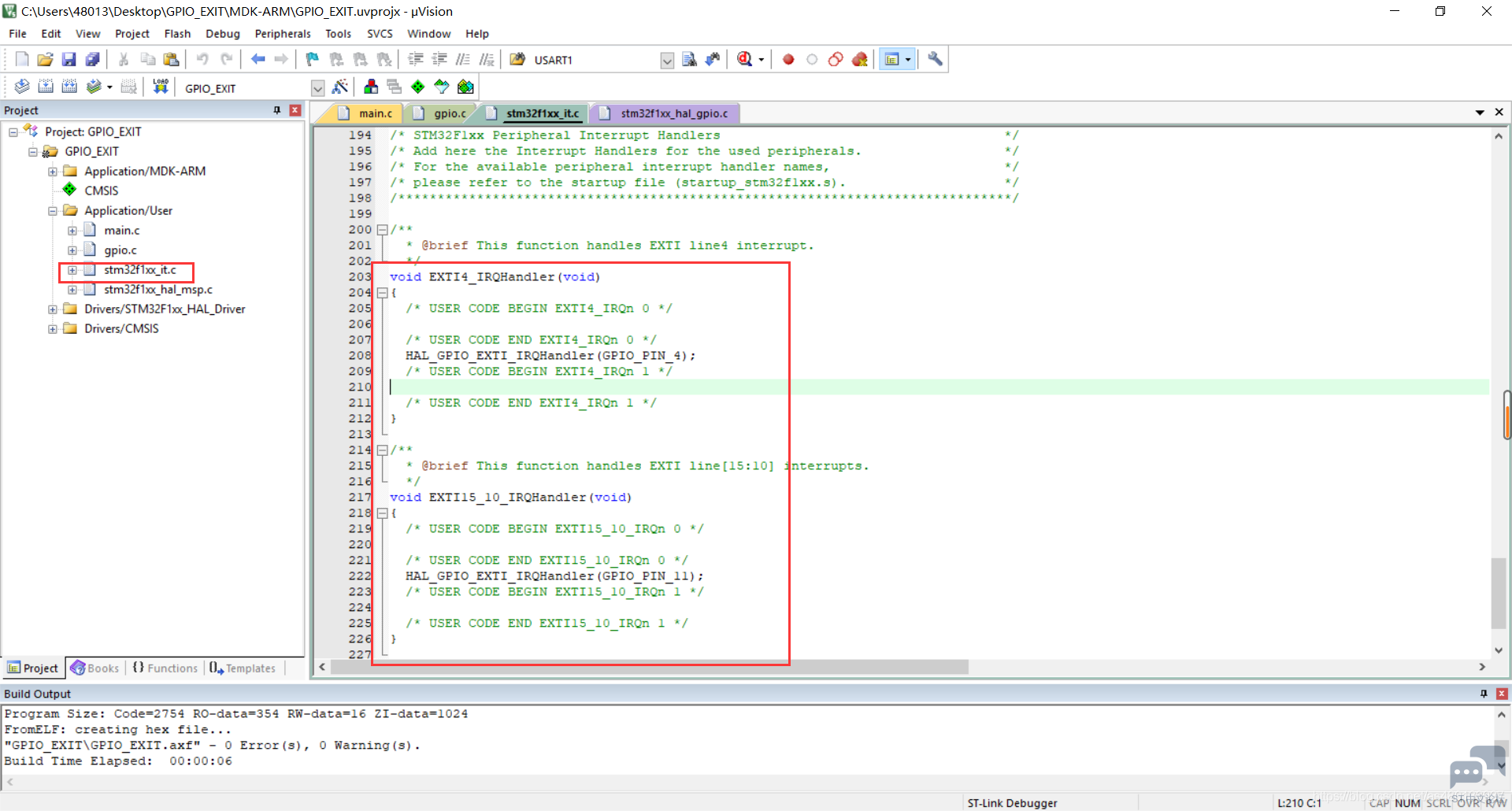Collapse the EXTI4_IRQHandler function body fold

pyautogui.click(x=382, y=293)
